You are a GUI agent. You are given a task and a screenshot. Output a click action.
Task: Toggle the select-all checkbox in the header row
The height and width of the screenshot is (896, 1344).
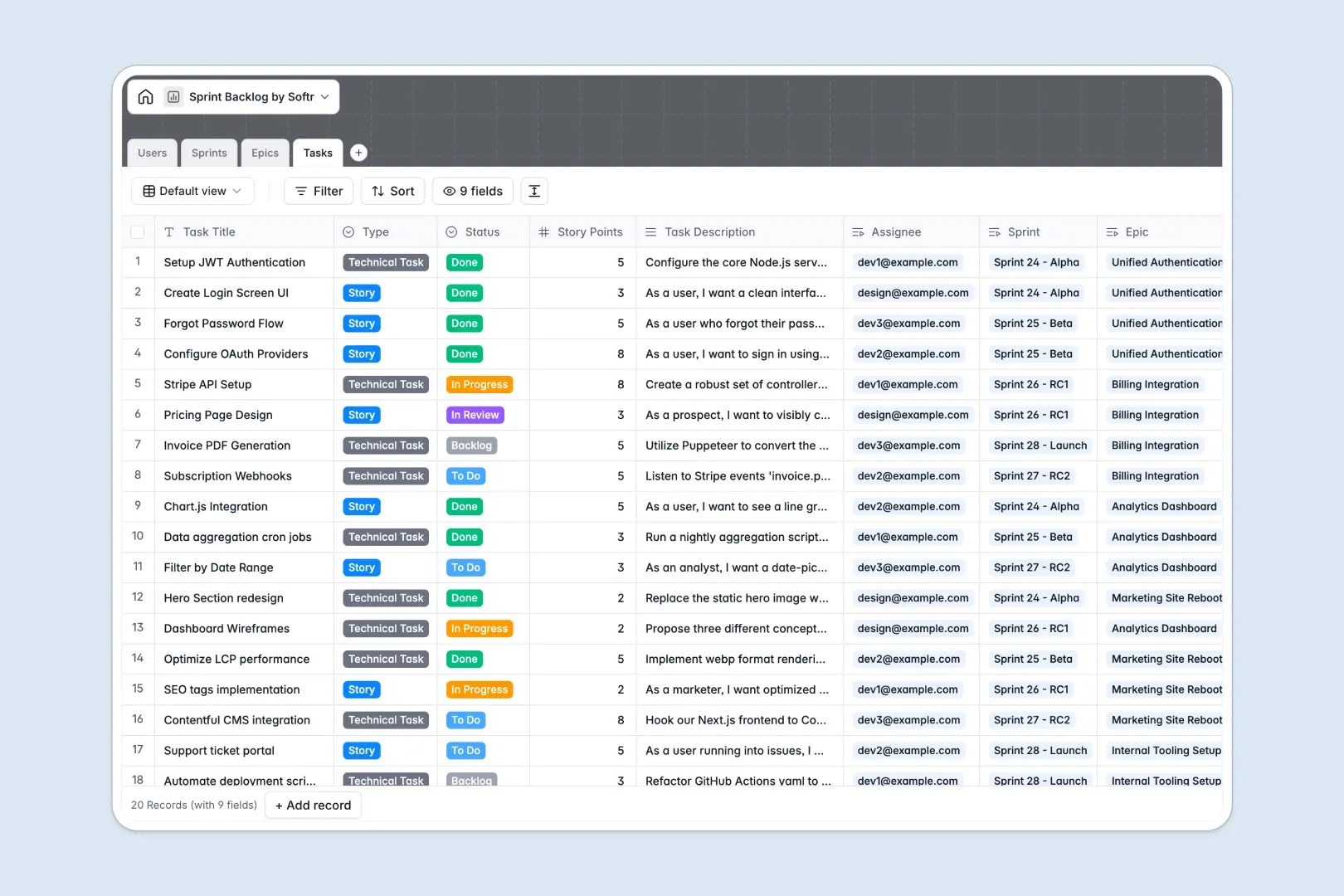click(138, 231)
